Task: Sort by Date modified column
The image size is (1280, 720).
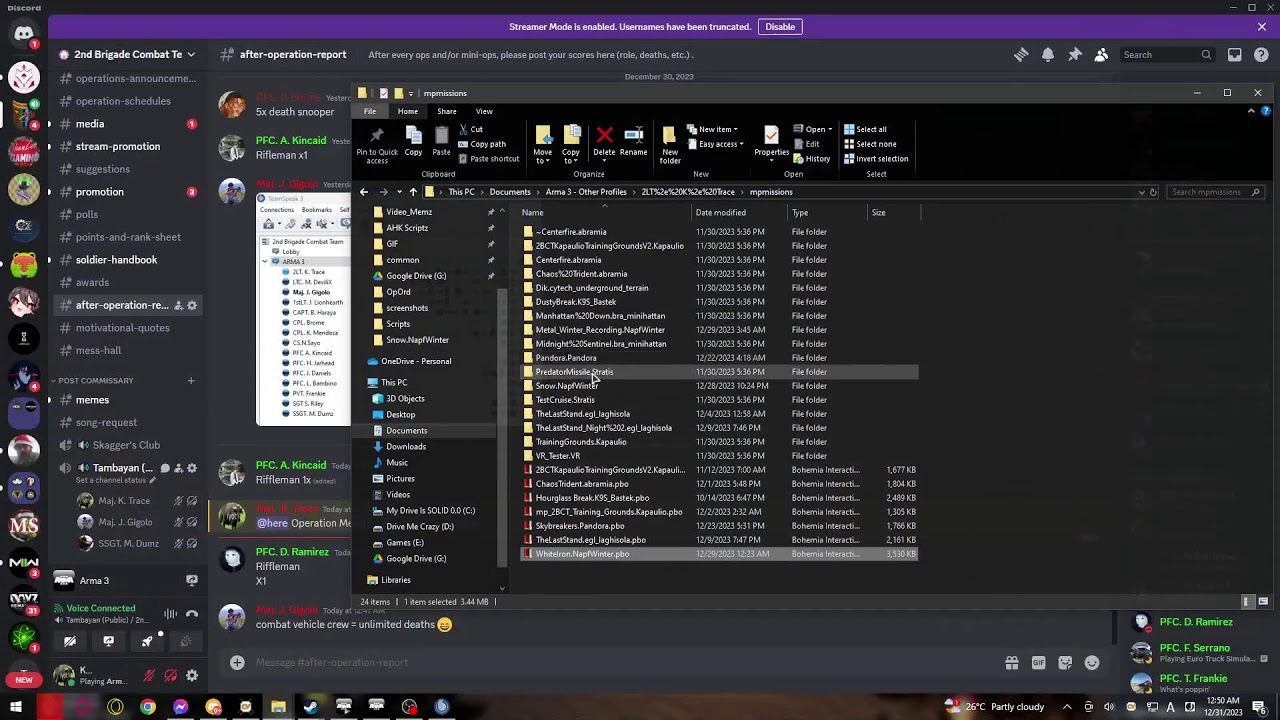Action: click(720, 213)
